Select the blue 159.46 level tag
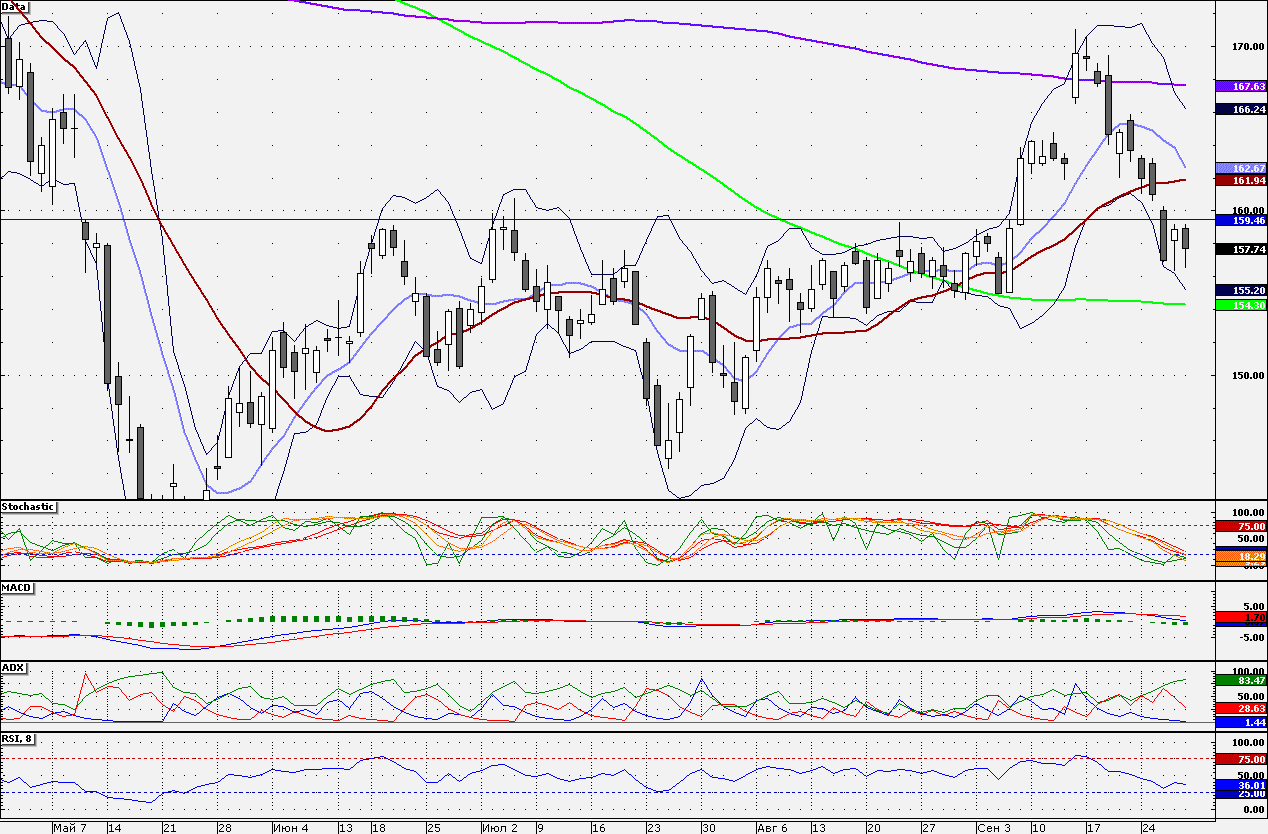 pos(1241,220)
